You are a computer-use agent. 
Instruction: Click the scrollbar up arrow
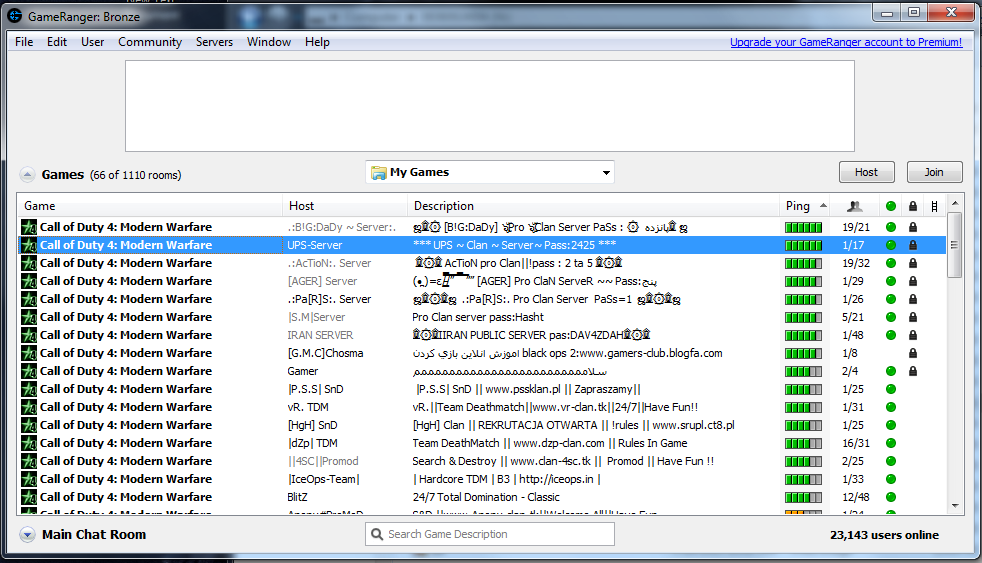[954, 203]
